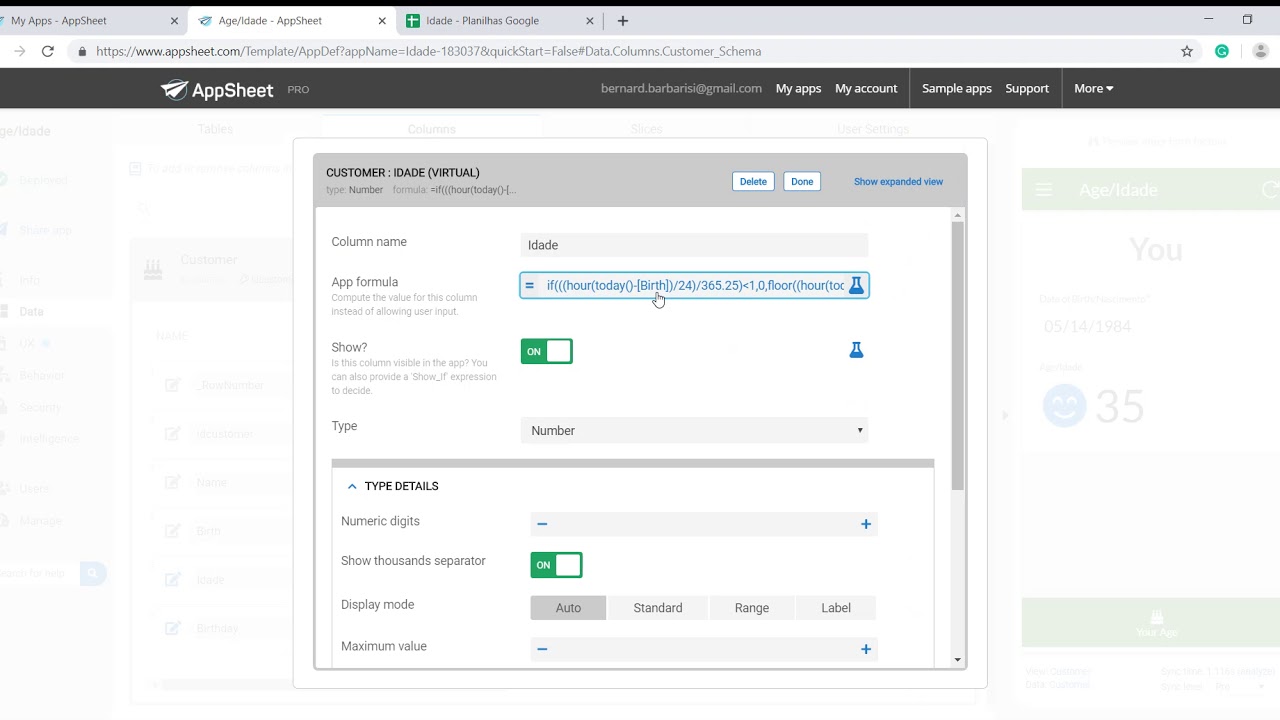This screenshot has height=720, width=1280.
Task: Close the Idade - Planilhas Google tab
Action: pyautogui.click(x=590, y=21)
